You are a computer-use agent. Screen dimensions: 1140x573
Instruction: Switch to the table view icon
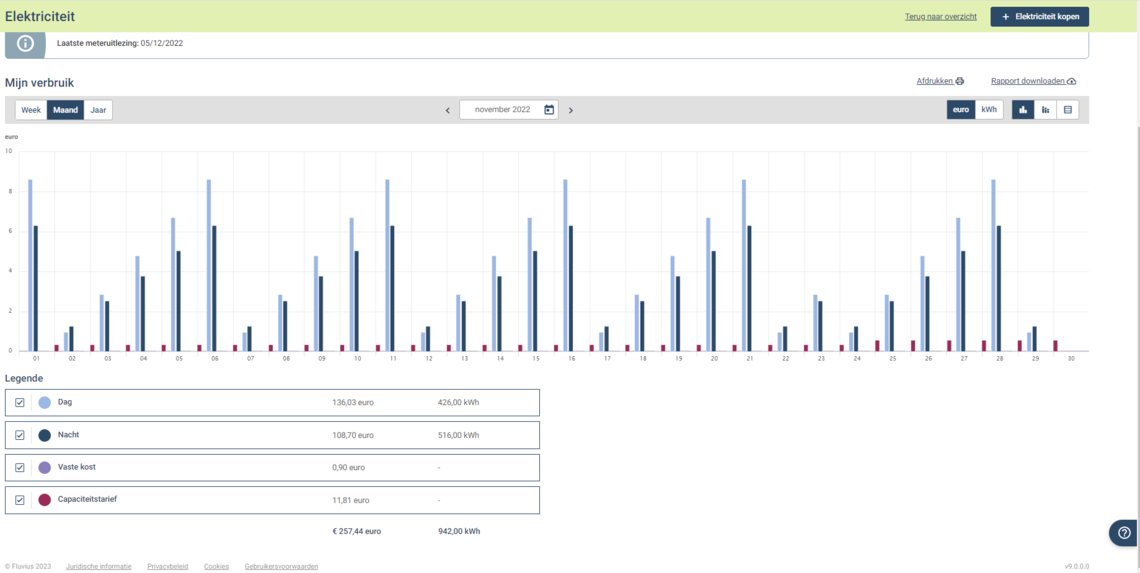pos(1068,110)
